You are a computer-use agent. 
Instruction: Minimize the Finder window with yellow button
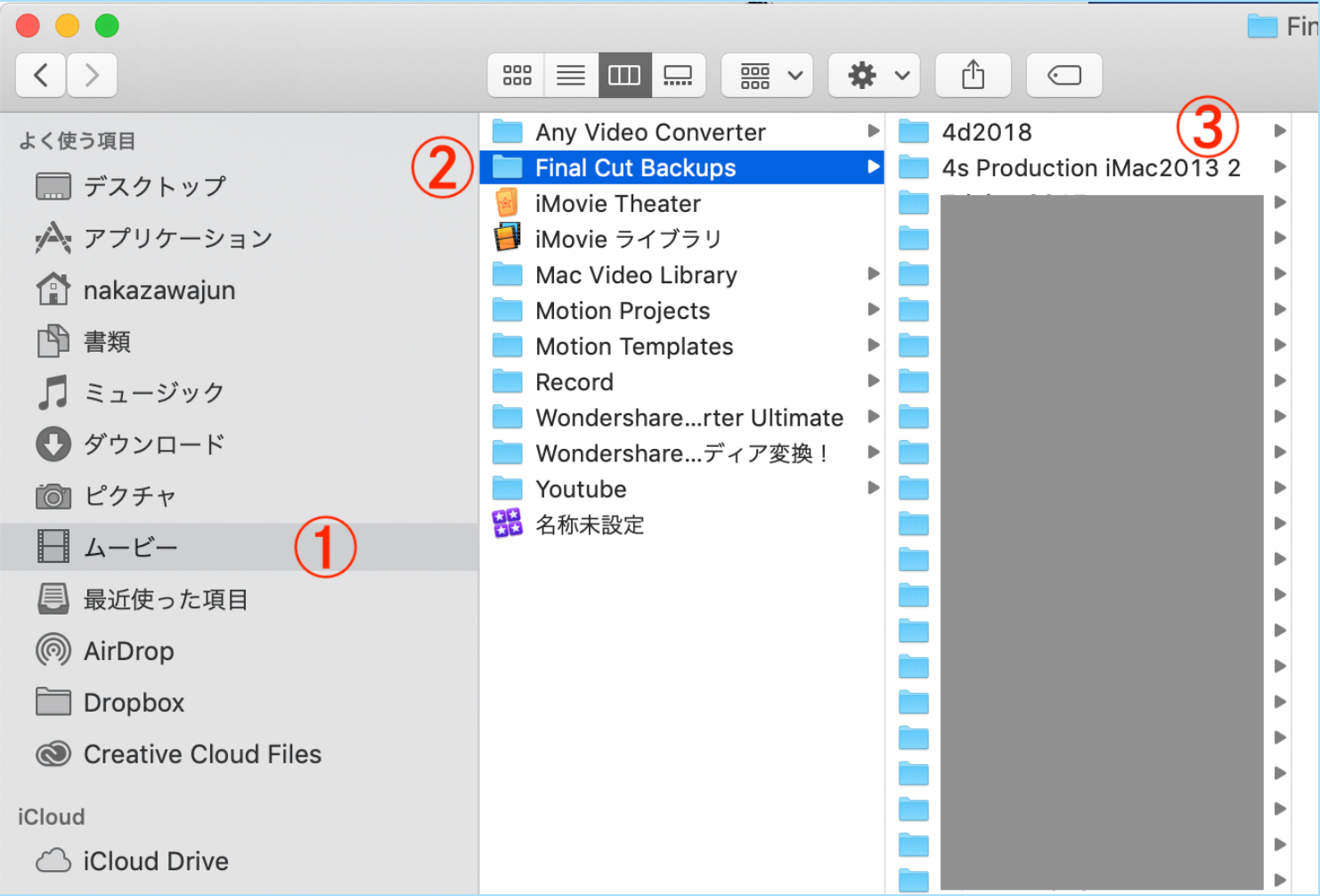tap(68, 26)
